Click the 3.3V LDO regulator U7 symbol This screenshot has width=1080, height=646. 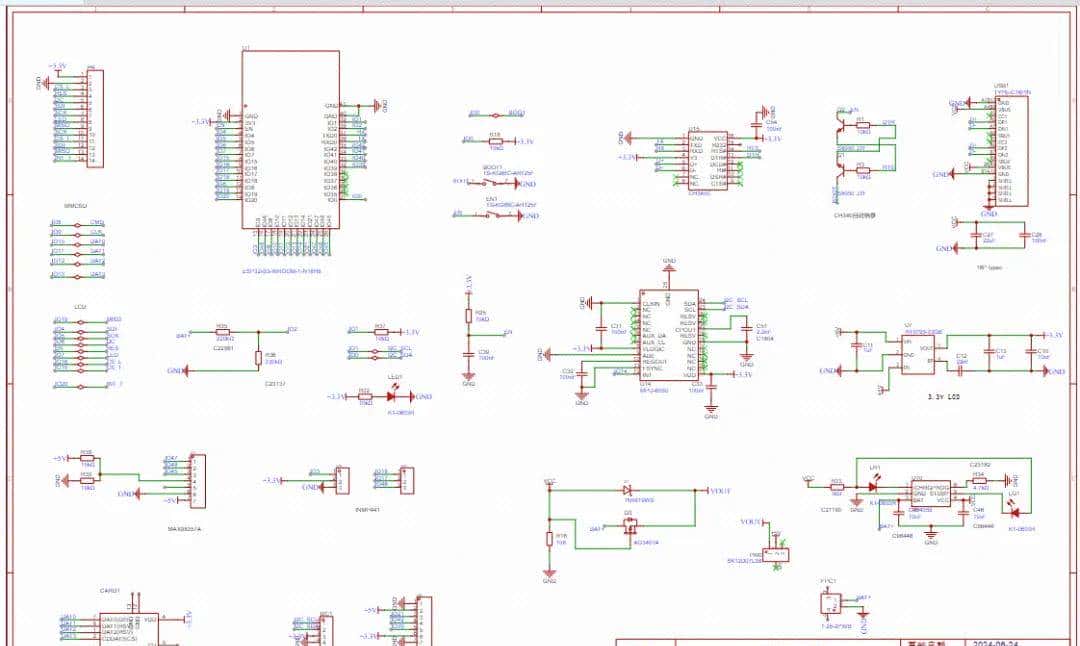pos(918,353)
